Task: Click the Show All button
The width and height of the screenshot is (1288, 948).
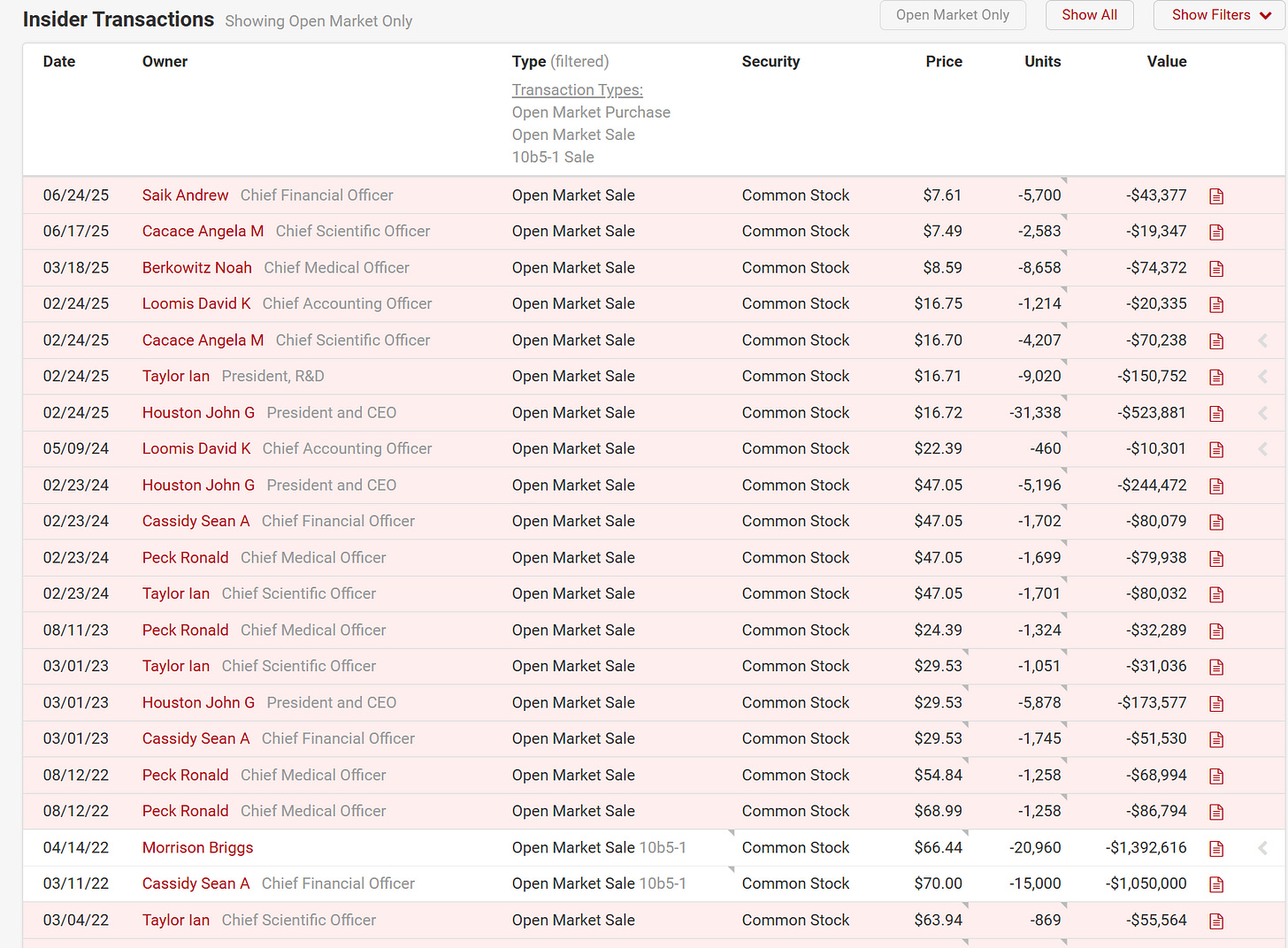Action: click(1090, 15)
